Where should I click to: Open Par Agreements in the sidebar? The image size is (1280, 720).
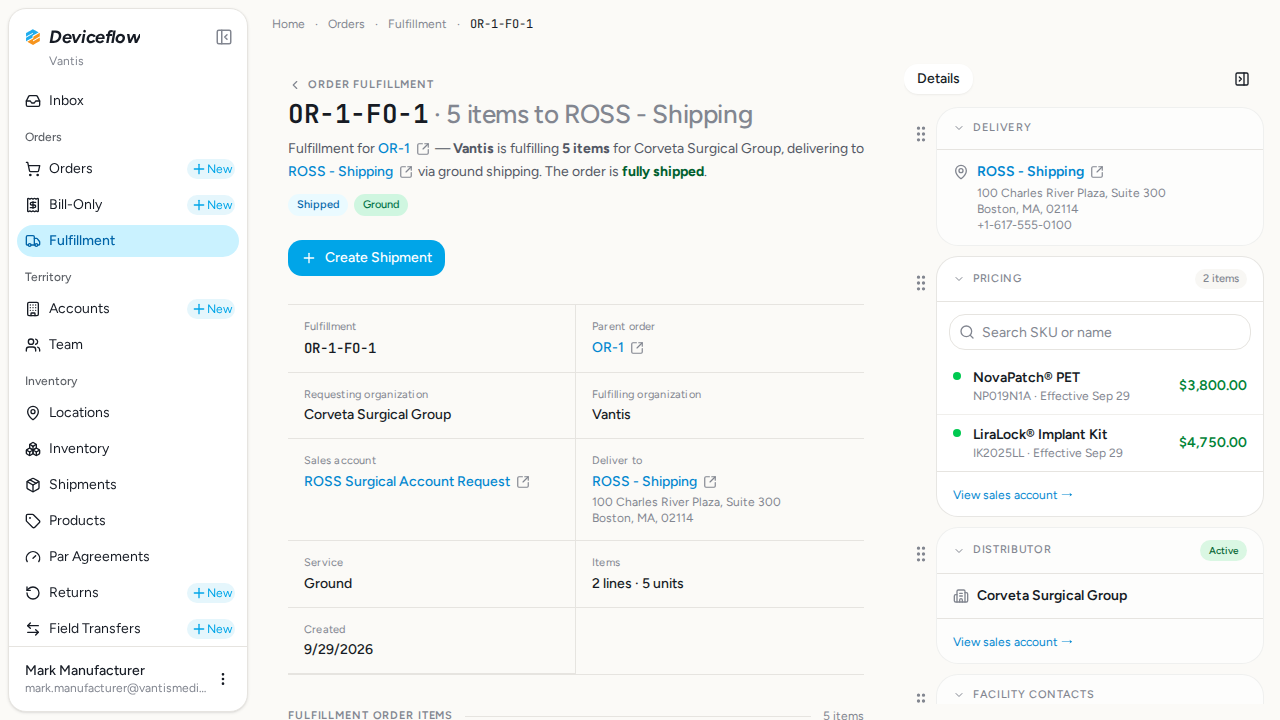tap(128, 557)
